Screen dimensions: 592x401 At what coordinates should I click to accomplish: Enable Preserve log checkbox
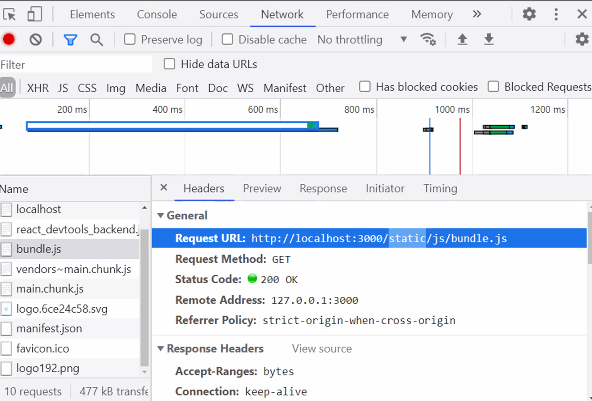[x=130, y=39]
